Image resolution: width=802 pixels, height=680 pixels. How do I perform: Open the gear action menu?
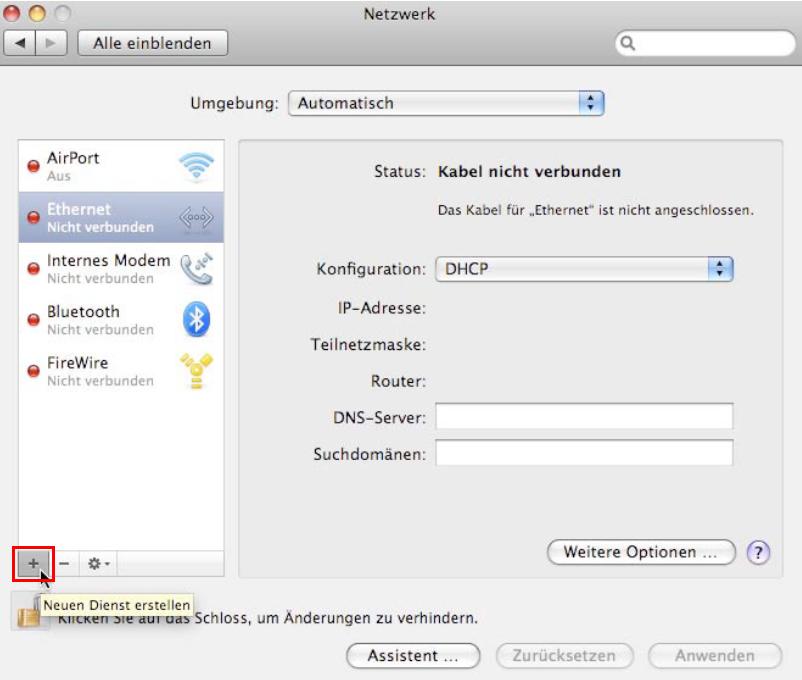pyautogui.click(x=99, y=563)
